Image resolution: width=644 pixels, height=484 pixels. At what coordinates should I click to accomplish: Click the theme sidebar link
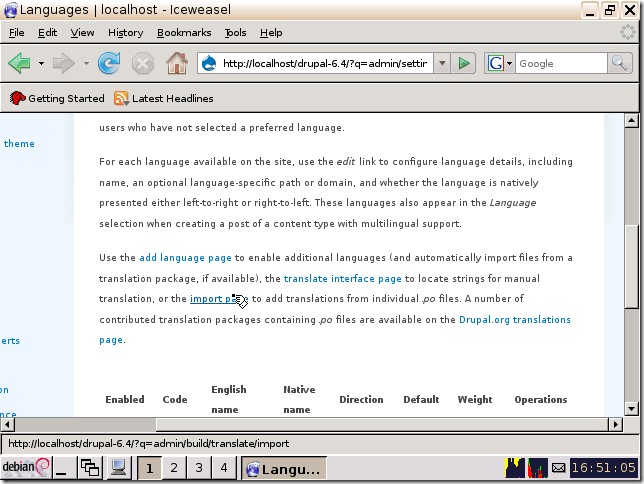coord(19,144)
